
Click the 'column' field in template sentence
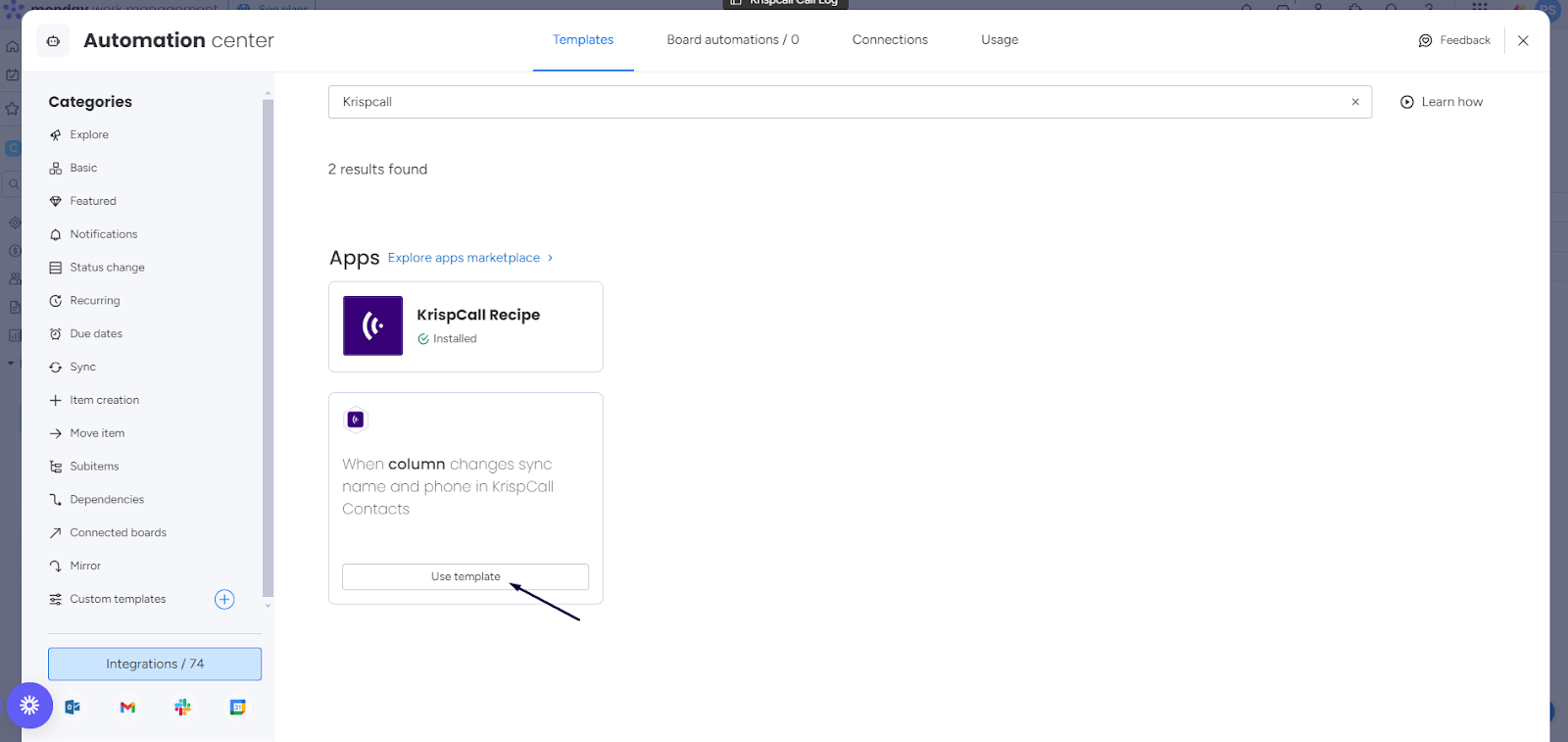pos(416,465)
